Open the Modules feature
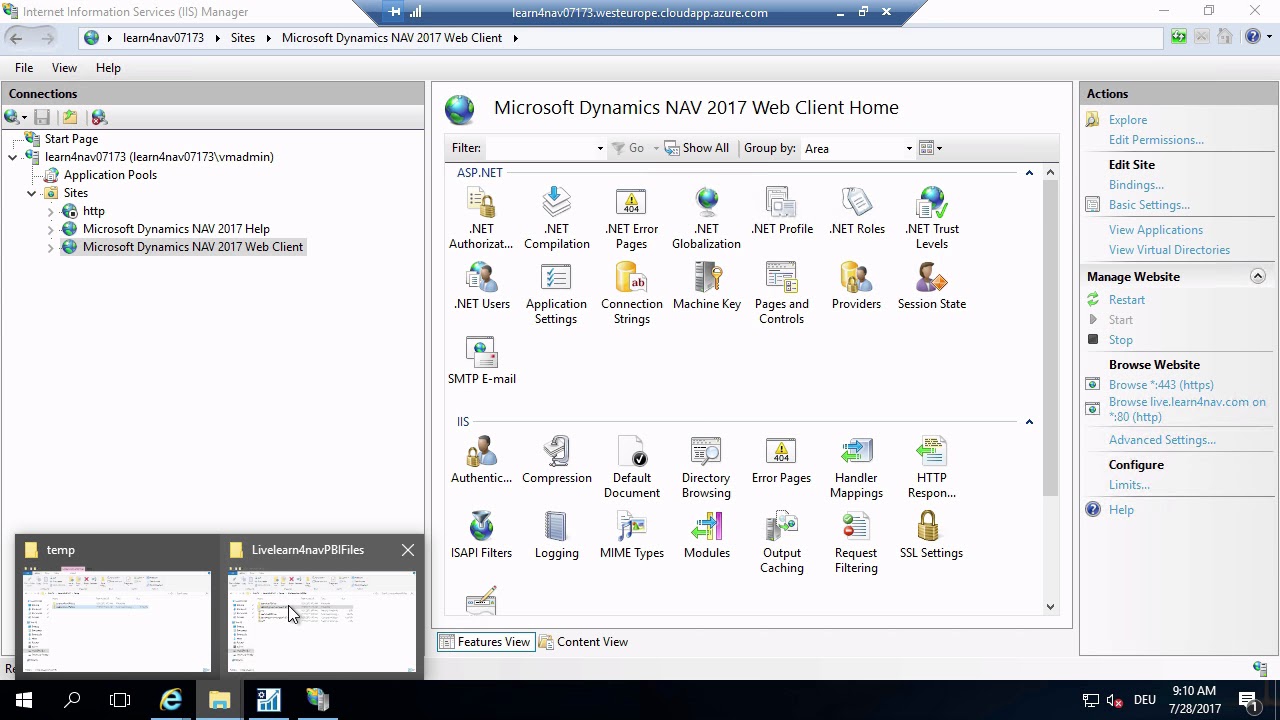Viewport: 1280px width, 720px height. tap(706, 535)
